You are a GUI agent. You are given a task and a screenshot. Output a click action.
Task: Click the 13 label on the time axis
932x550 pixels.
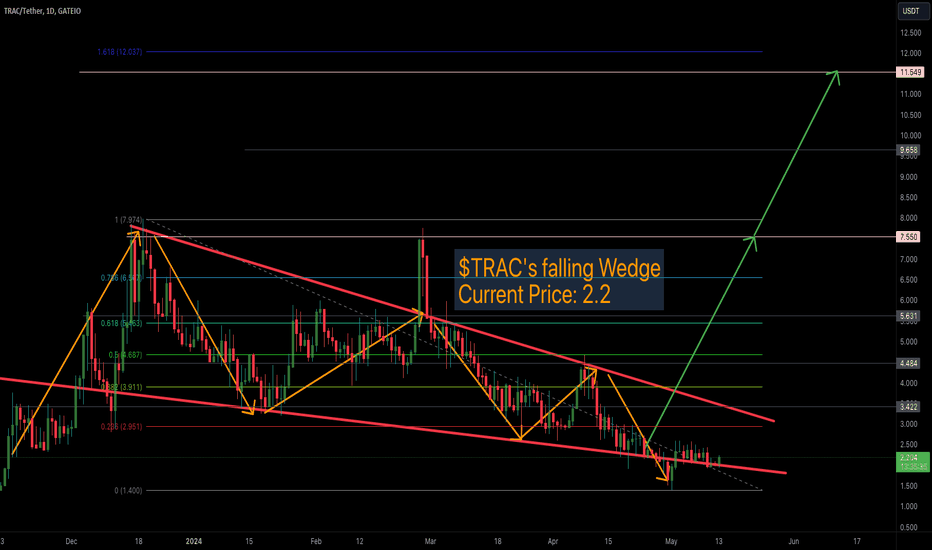[x=719, y=541]
